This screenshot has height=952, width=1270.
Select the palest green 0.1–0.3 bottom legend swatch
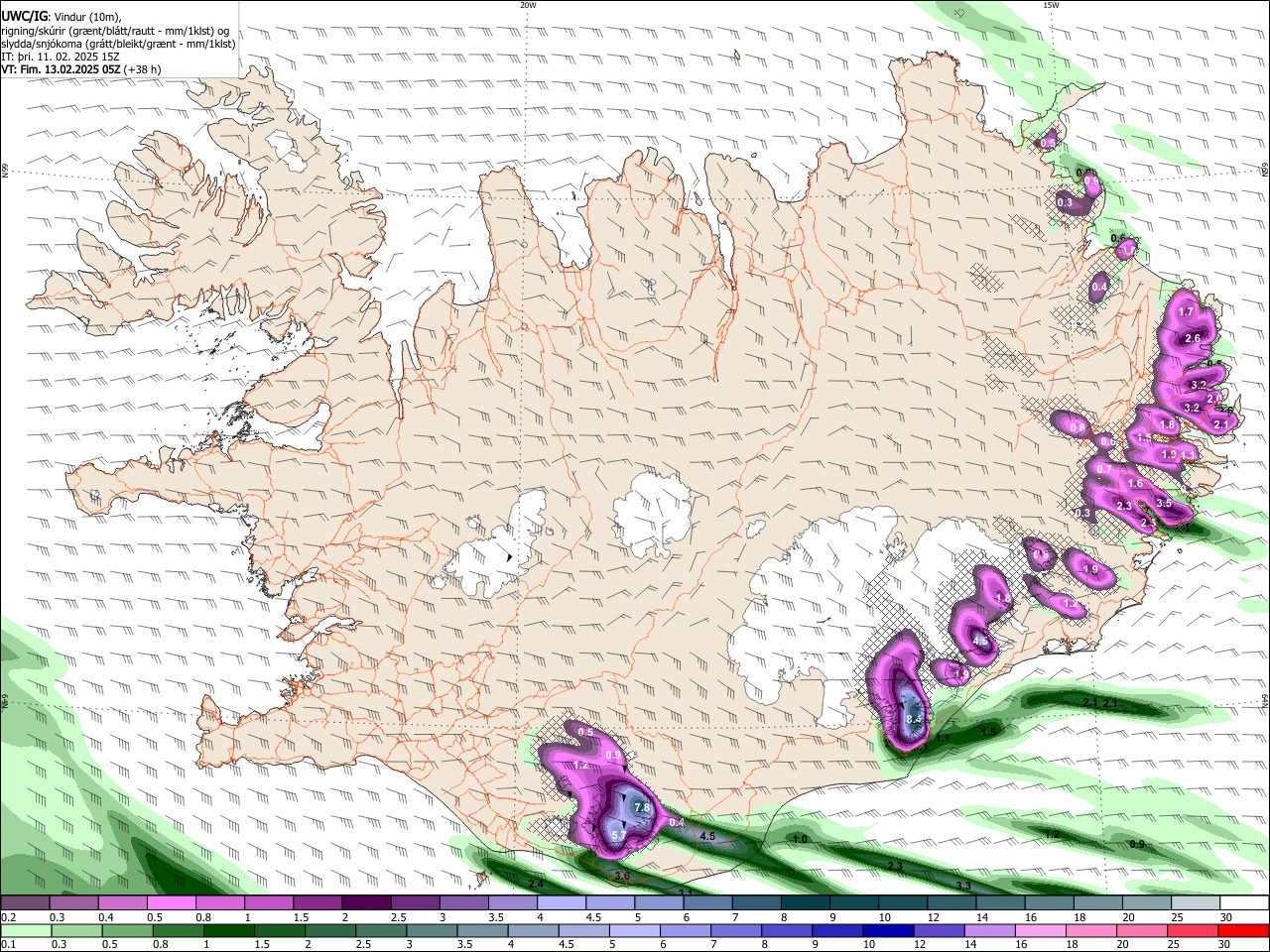(x=25, y=931)
